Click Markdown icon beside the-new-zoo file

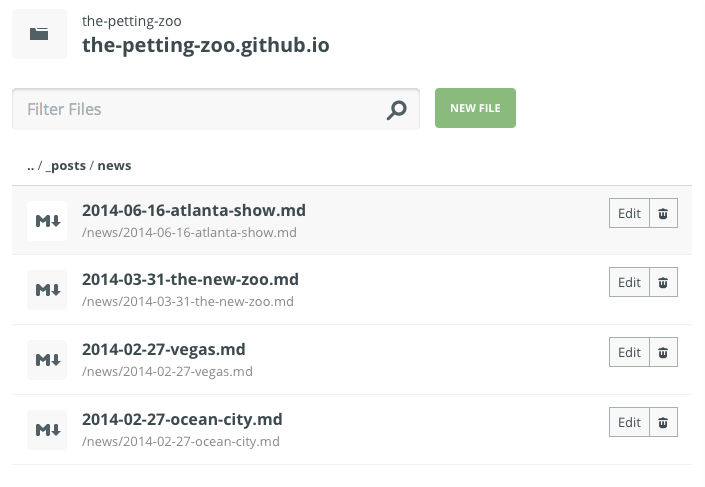click(48, 290)
